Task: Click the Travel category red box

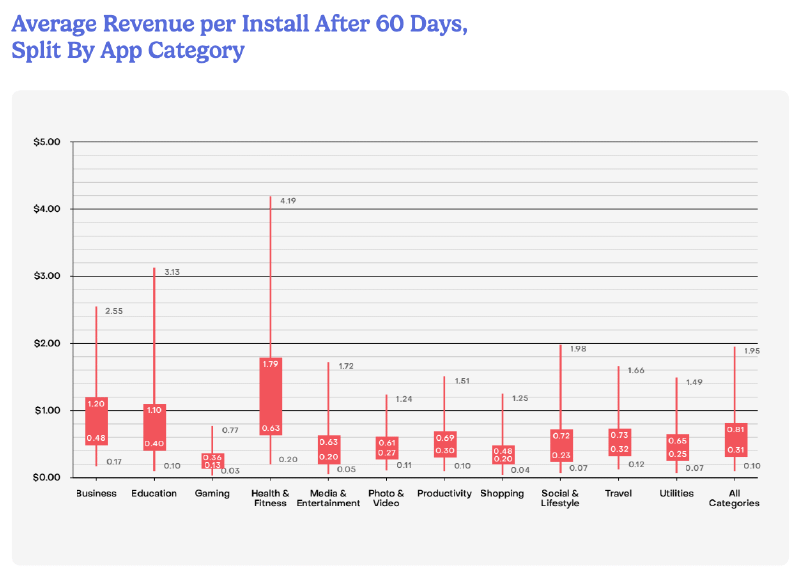Action: pyautogui.click(x=618, y=442)
